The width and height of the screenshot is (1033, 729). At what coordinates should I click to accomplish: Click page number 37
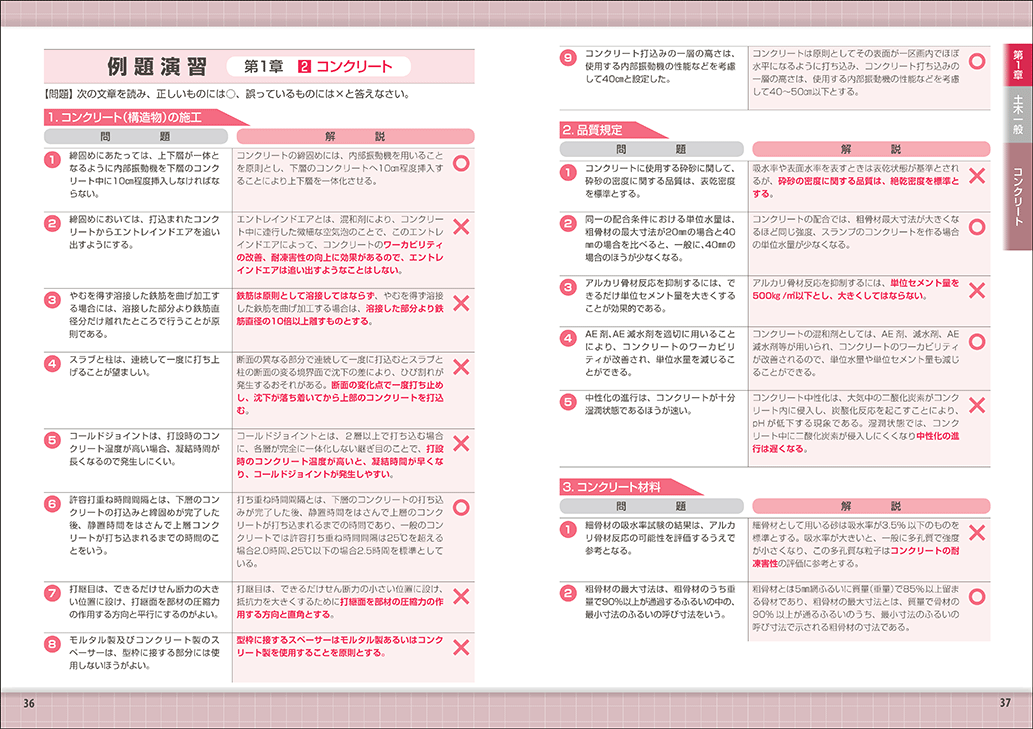(1005, 703)
